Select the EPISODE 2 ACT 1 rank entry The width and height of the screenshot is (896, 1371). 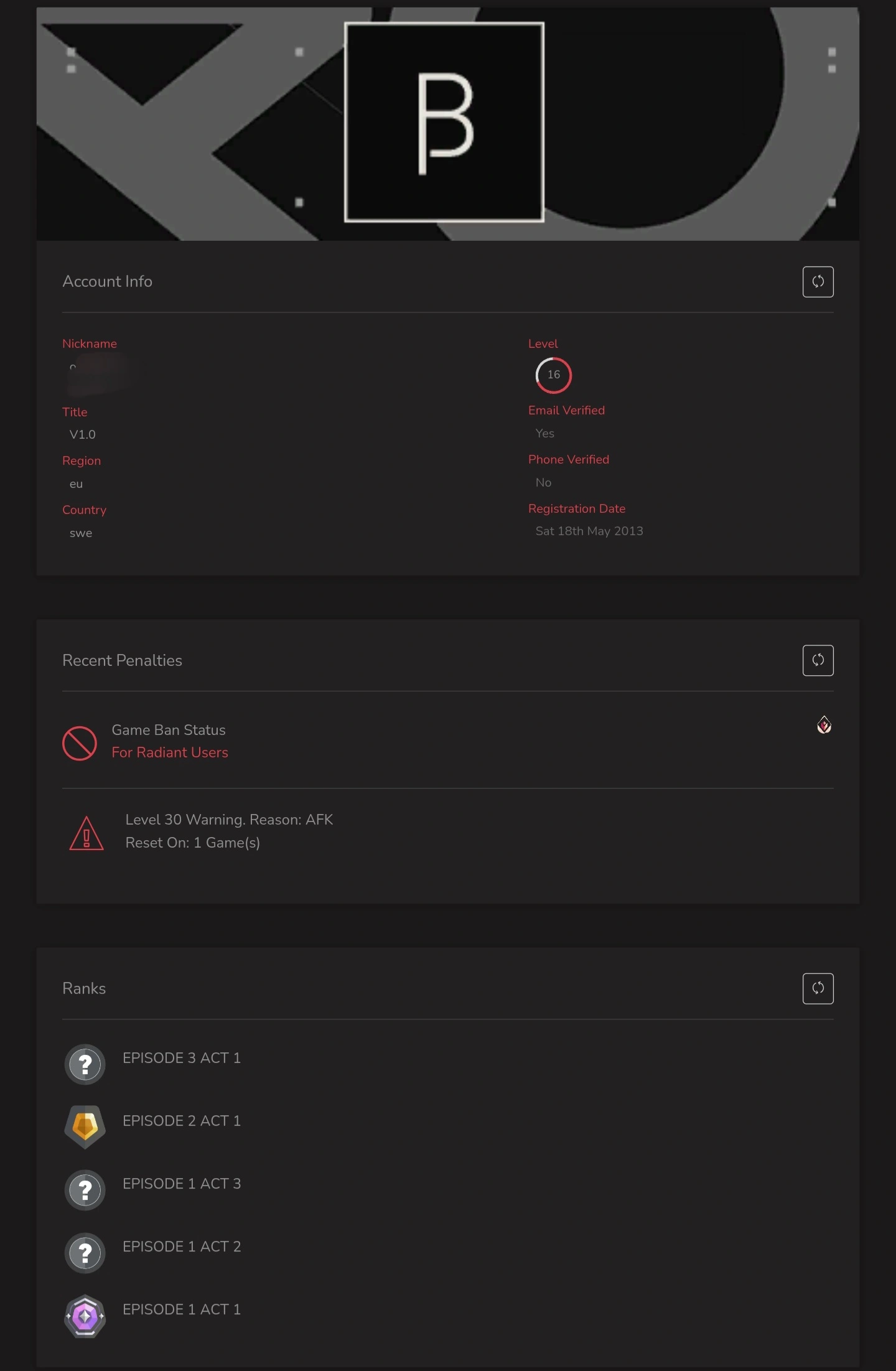tap(182, 1121)
